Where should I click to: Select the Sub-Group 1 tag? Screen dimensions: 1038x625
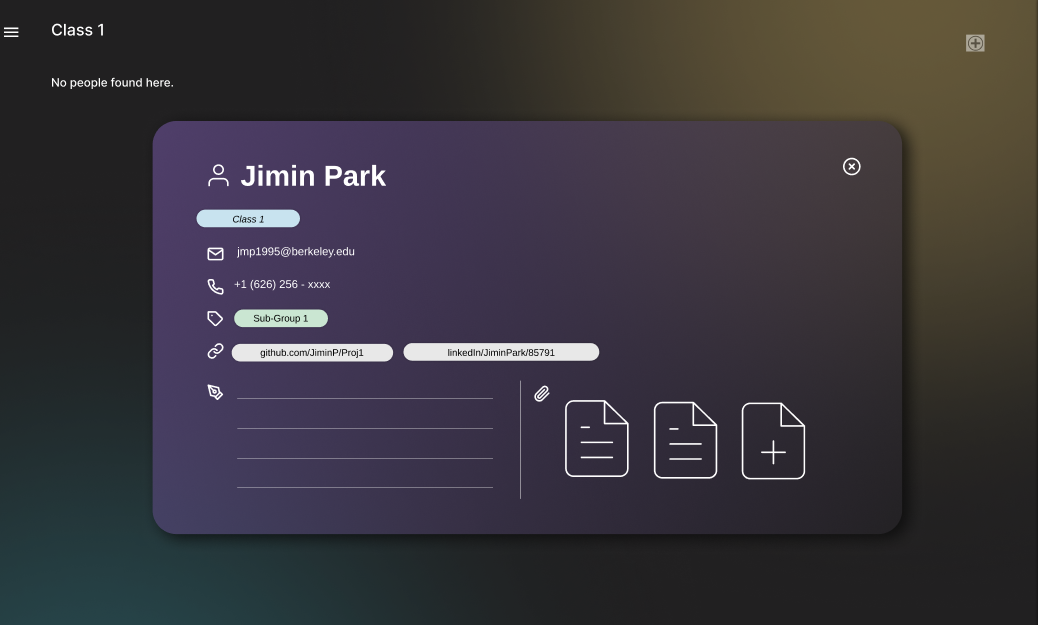click(281, 318)
